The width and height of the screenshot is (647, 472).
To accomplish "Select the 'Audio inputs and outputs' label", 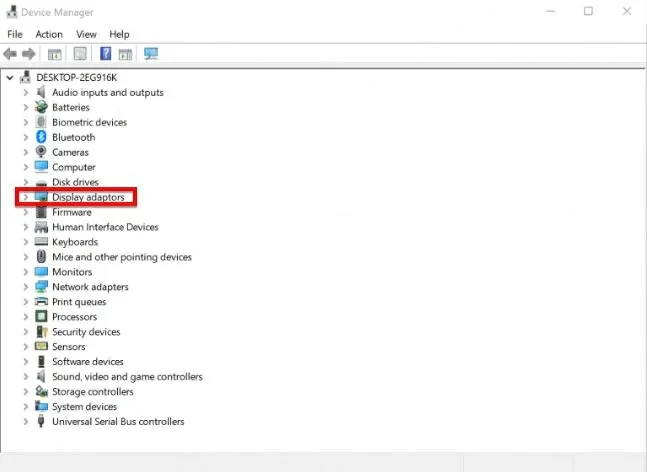I will [x=108, y=92].
